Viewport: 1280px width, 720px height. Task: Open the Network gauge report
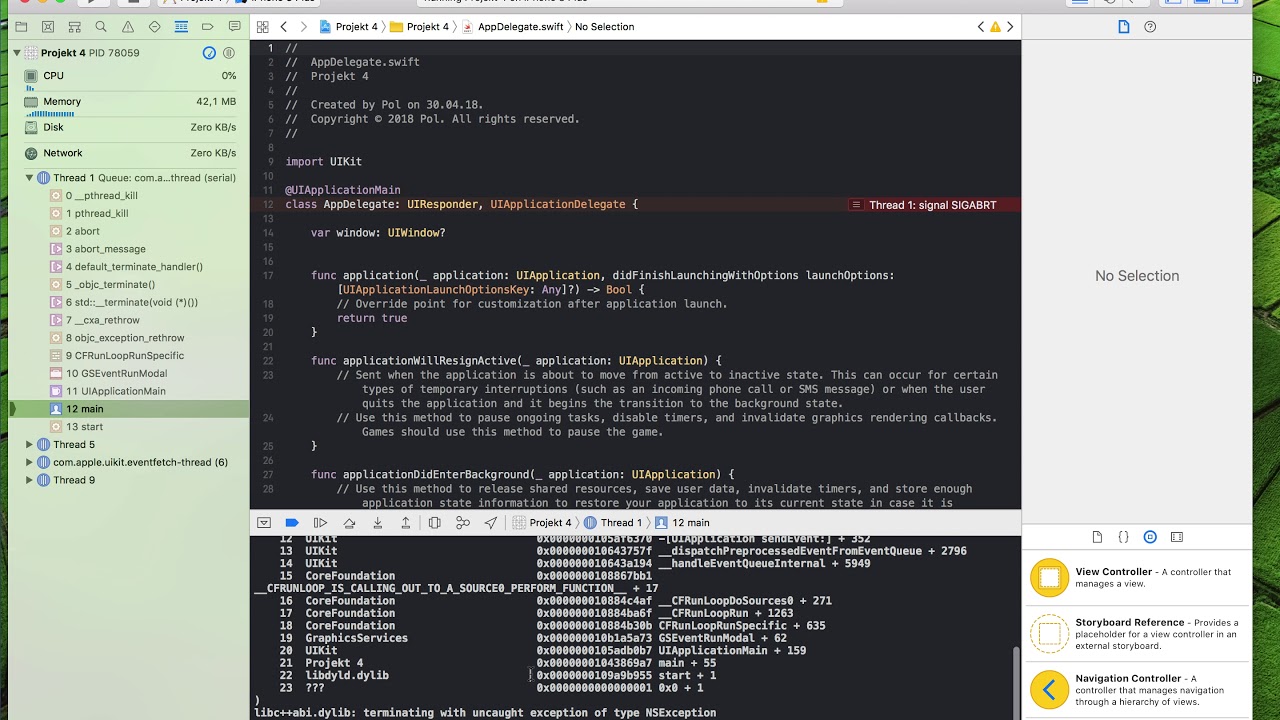click(130, 153)
